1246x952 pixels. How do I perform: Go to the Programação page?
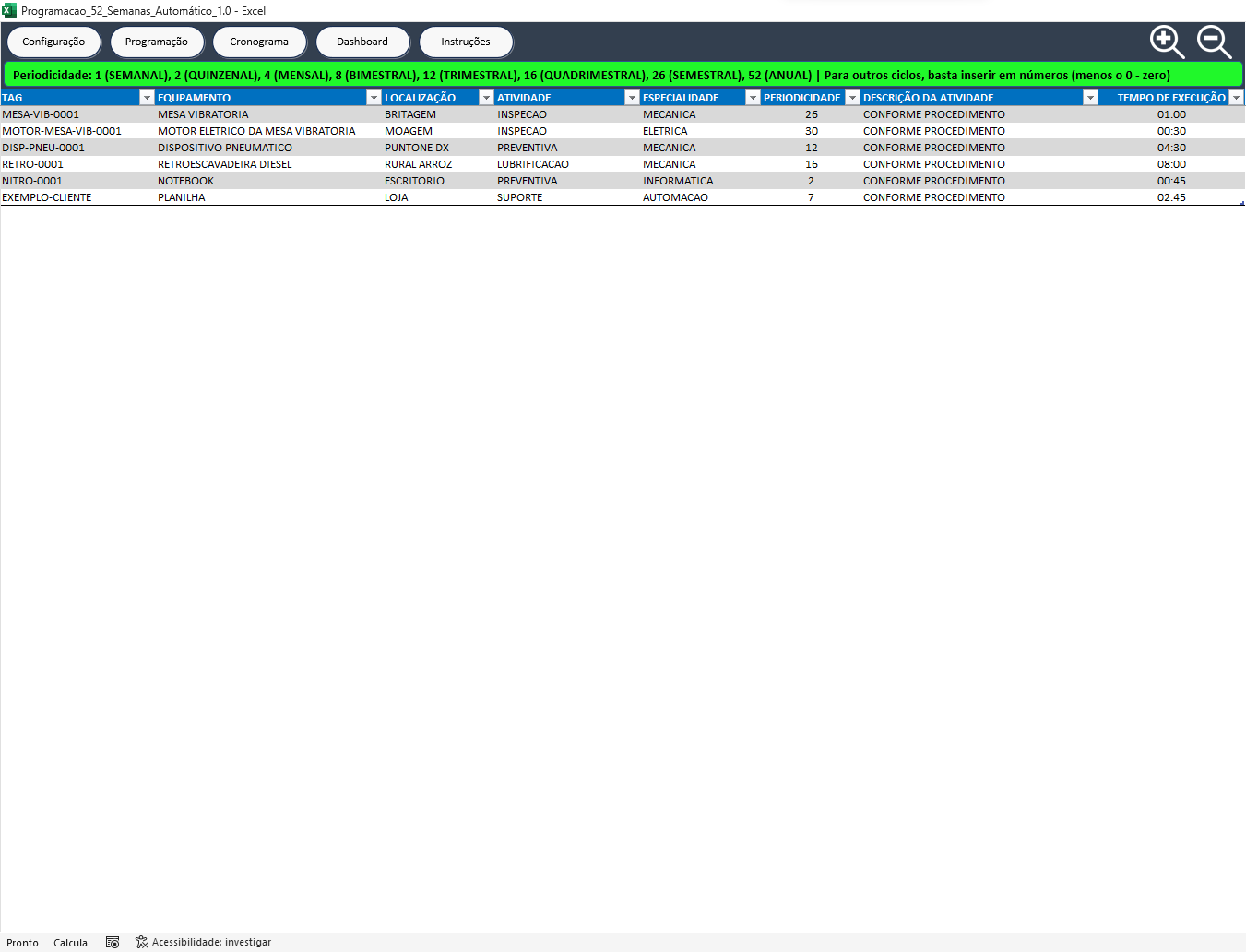tap(157, 42)
